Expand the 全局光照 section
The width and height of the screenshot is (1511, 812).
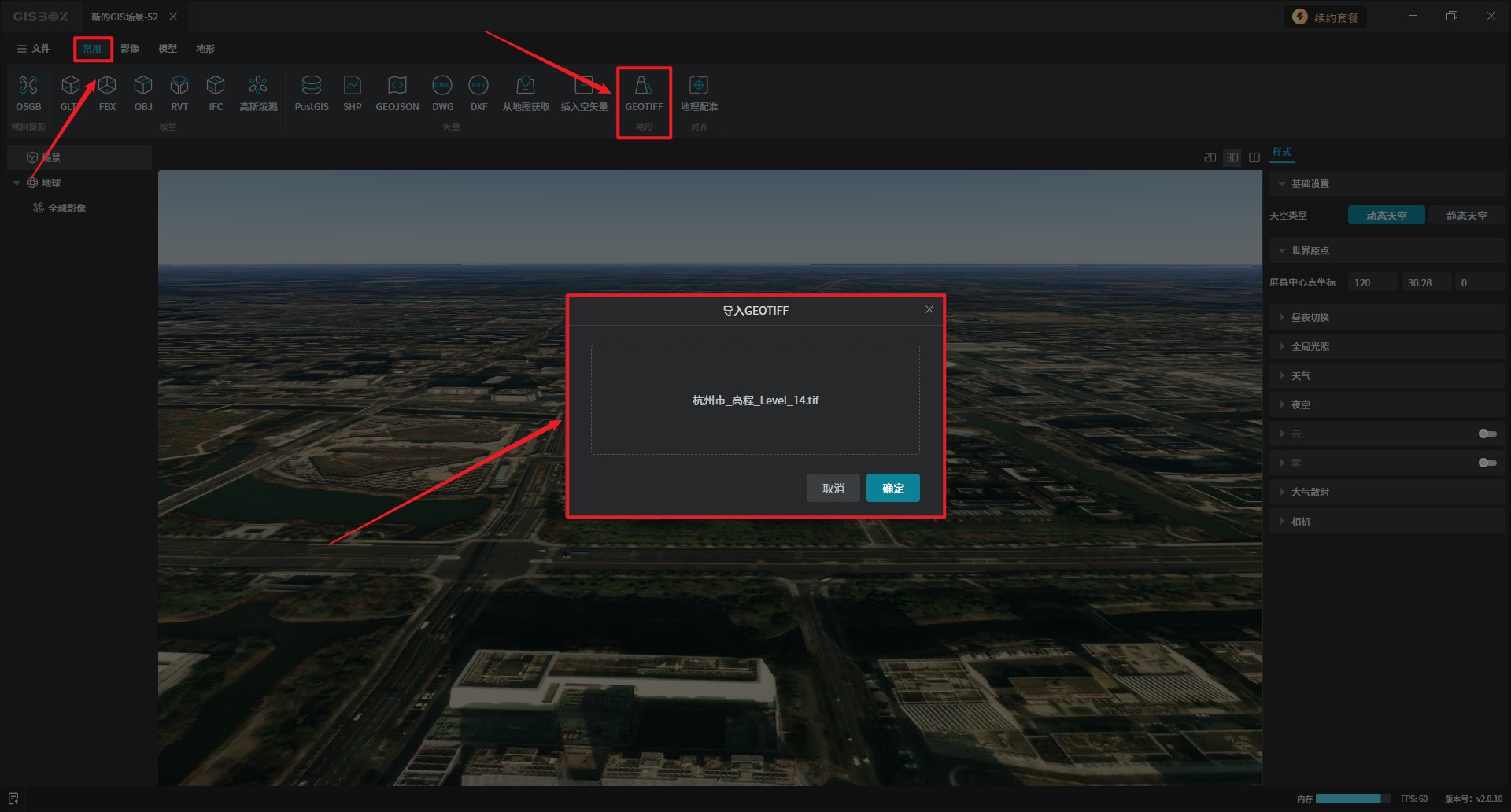(x=1310, y=346)
